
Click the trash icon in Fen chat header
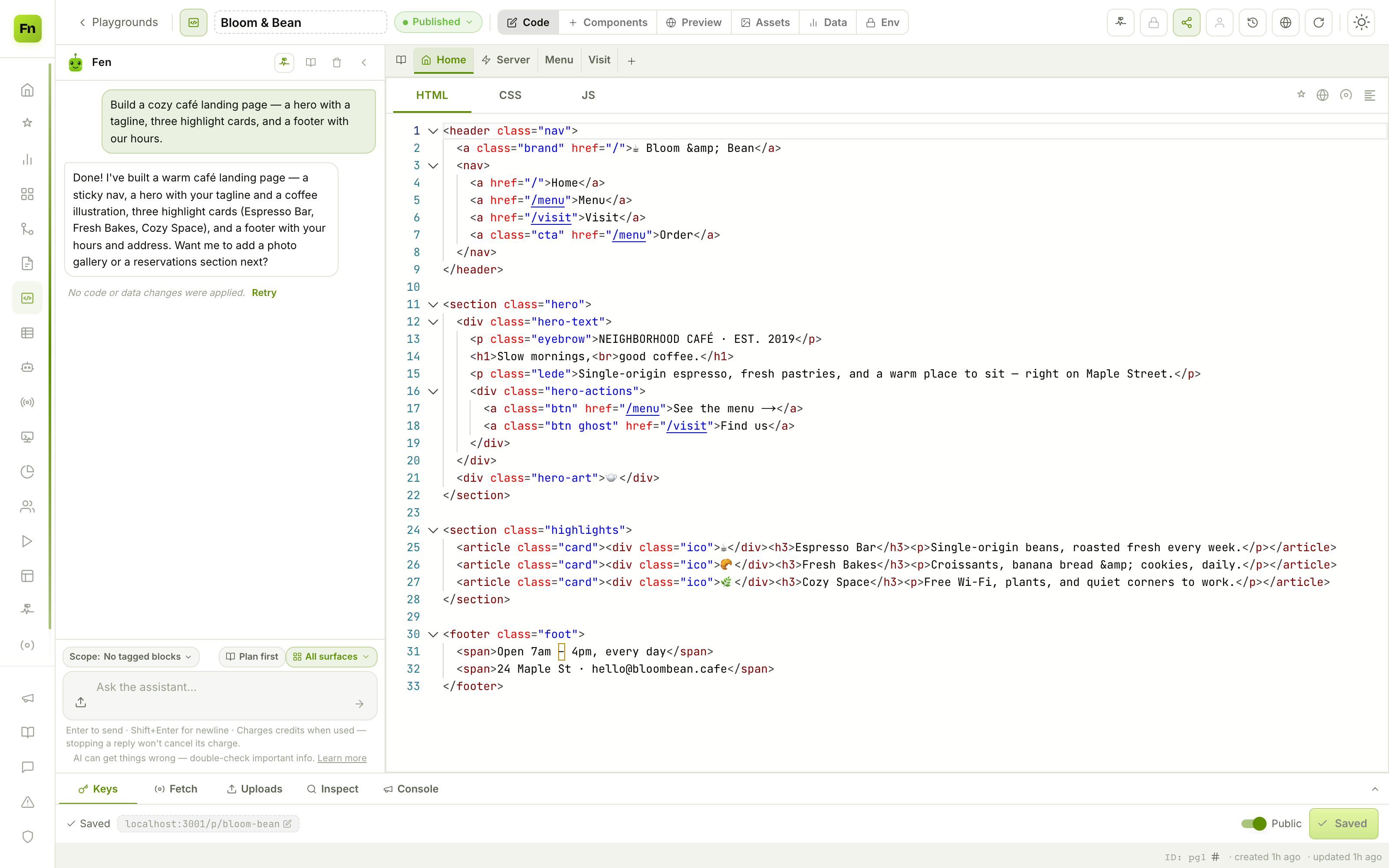(337, 62)
